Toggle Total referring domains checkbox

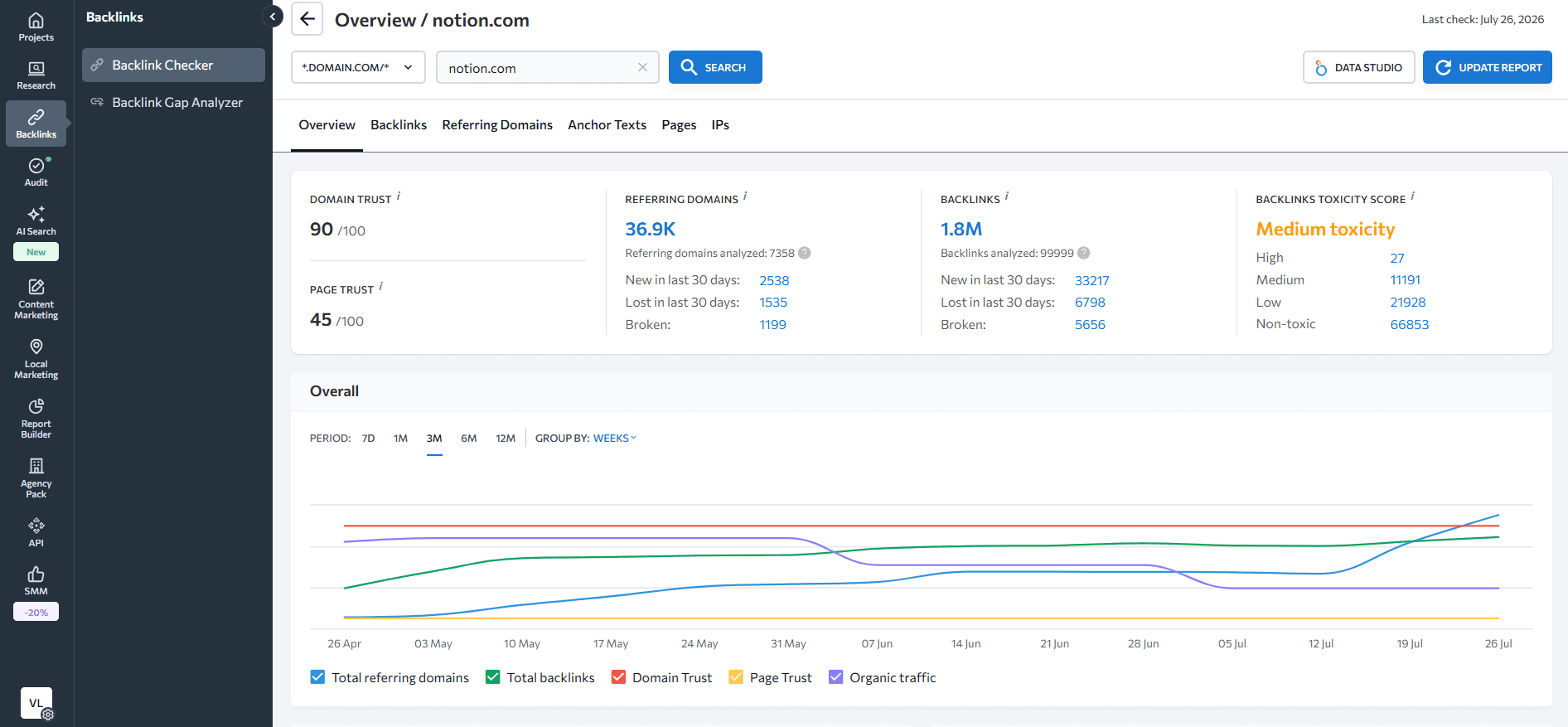[317, 677]
